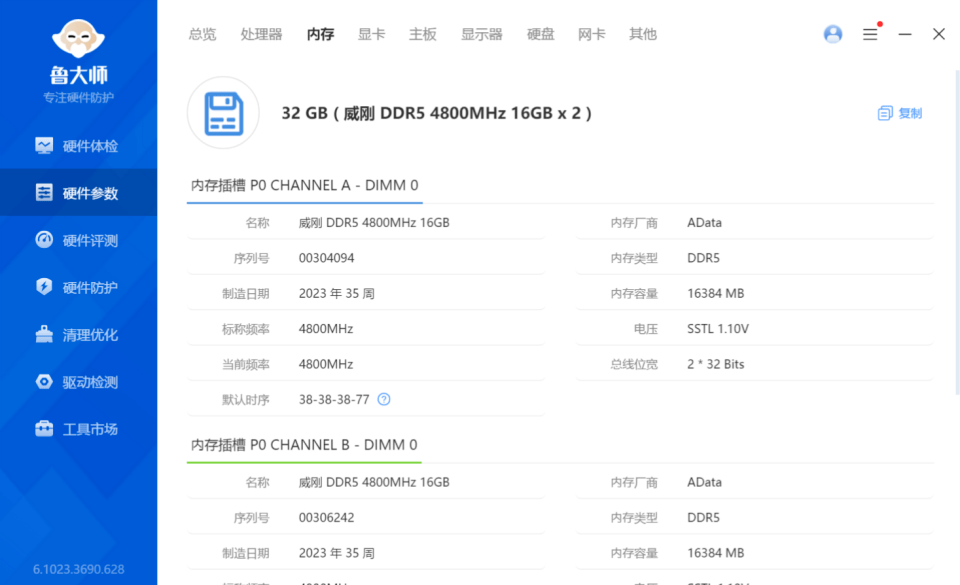Copy memory details using 复制

pyautogui.click(x=898, y=113)
